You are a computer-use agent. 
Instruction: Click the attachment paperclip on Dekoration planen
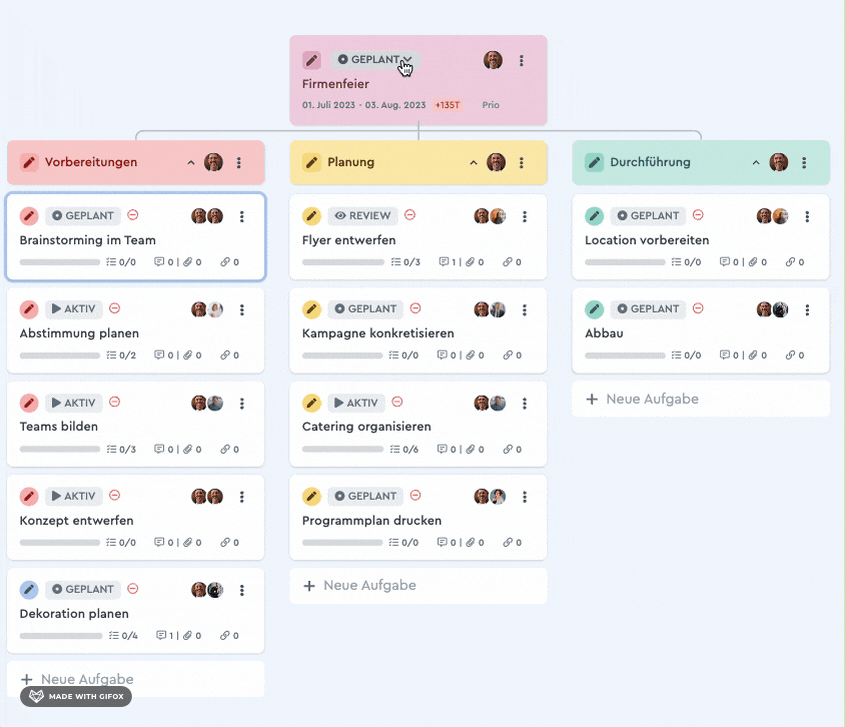tap(188, 635)
